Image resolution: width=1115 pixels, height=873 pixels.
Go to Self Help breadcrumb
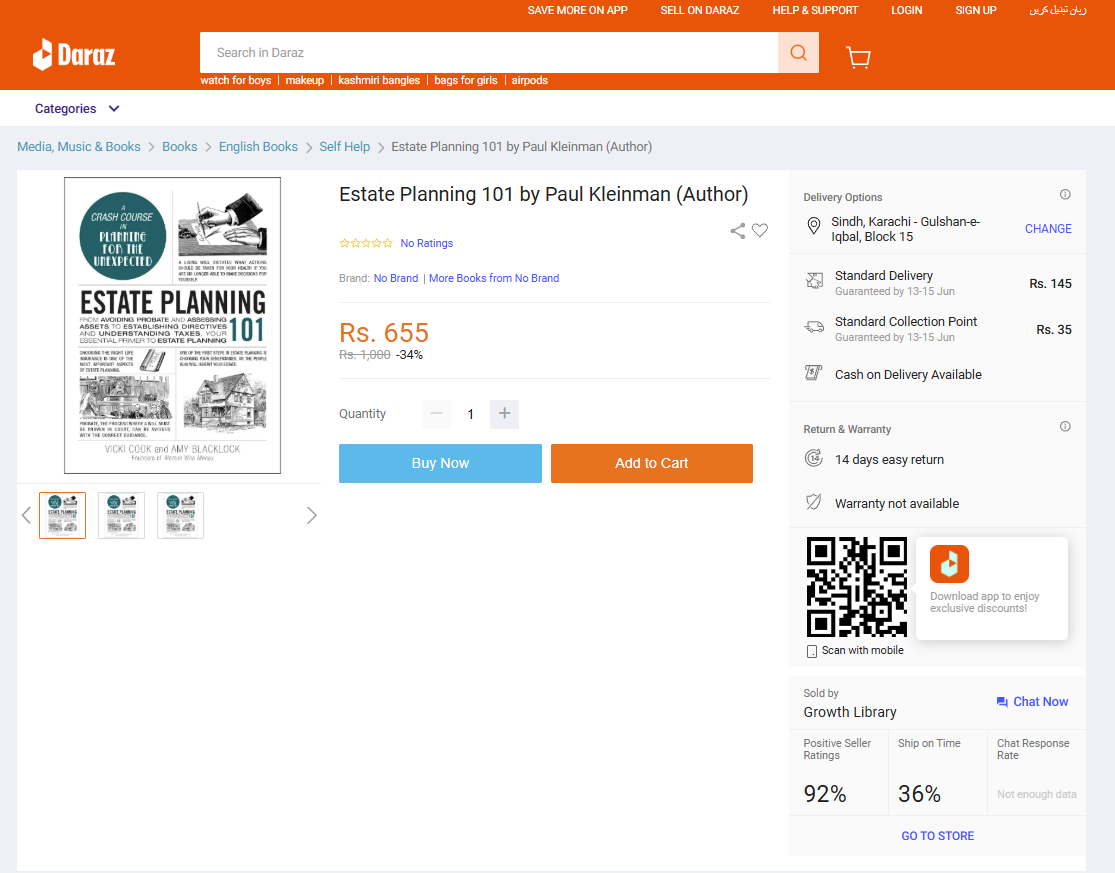[344, 146]
